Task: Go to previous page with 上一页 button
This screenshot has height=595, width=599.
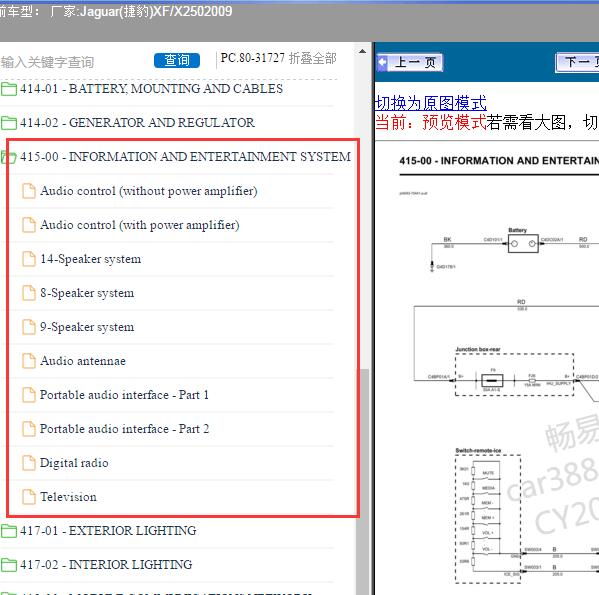Action: click(x=410, y=63)
